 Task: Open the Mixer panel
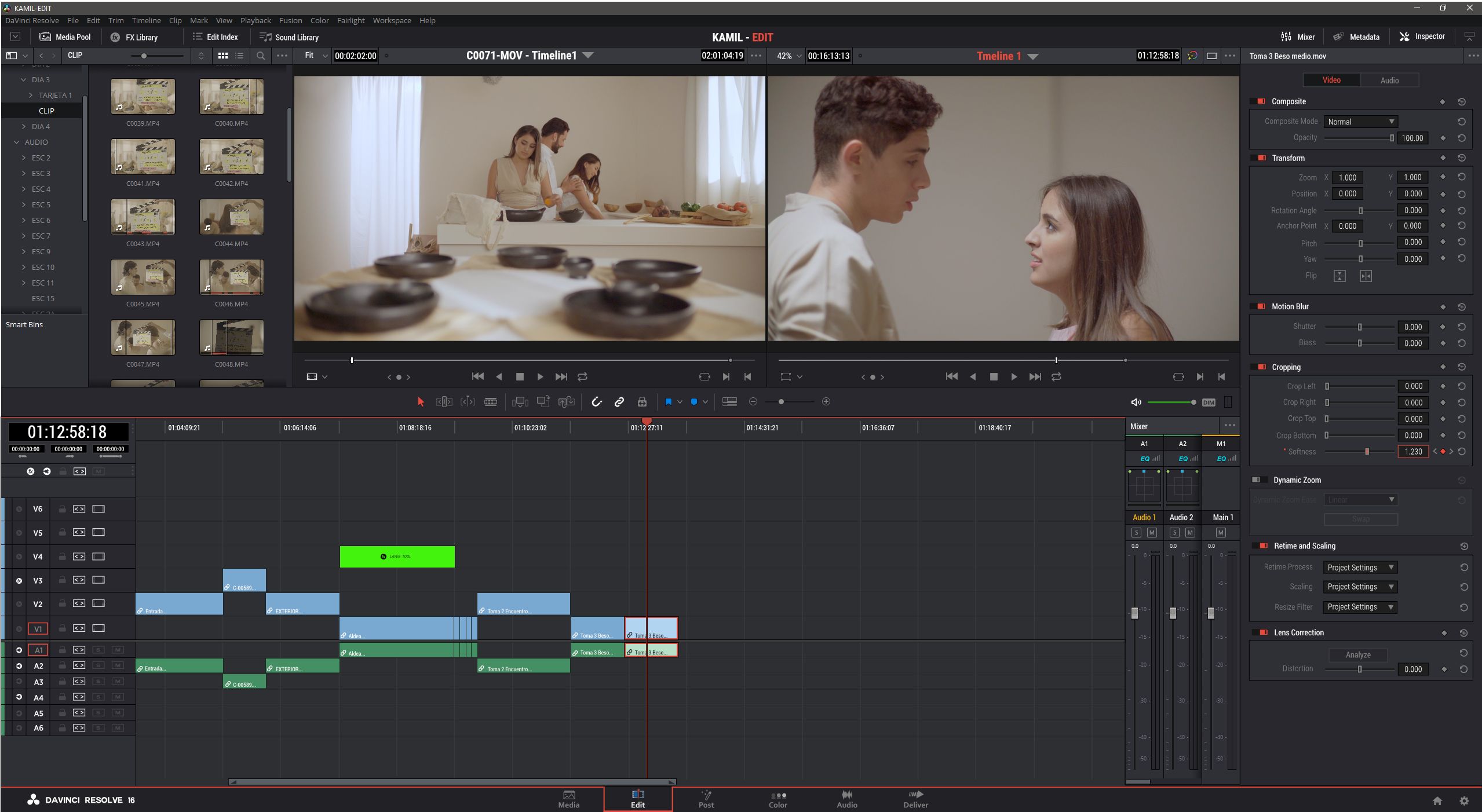1297,36
